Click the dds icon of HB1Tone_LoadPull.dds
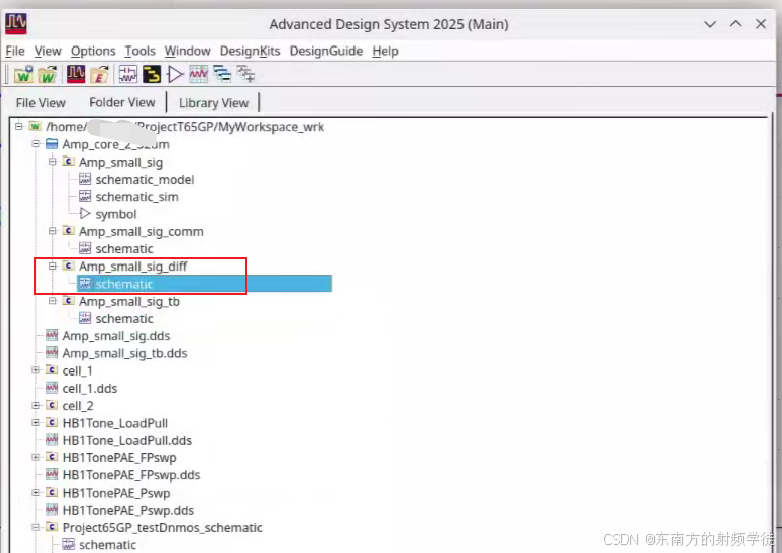The height and width of the screenshot is (553, 782). (x=52, y=440)
